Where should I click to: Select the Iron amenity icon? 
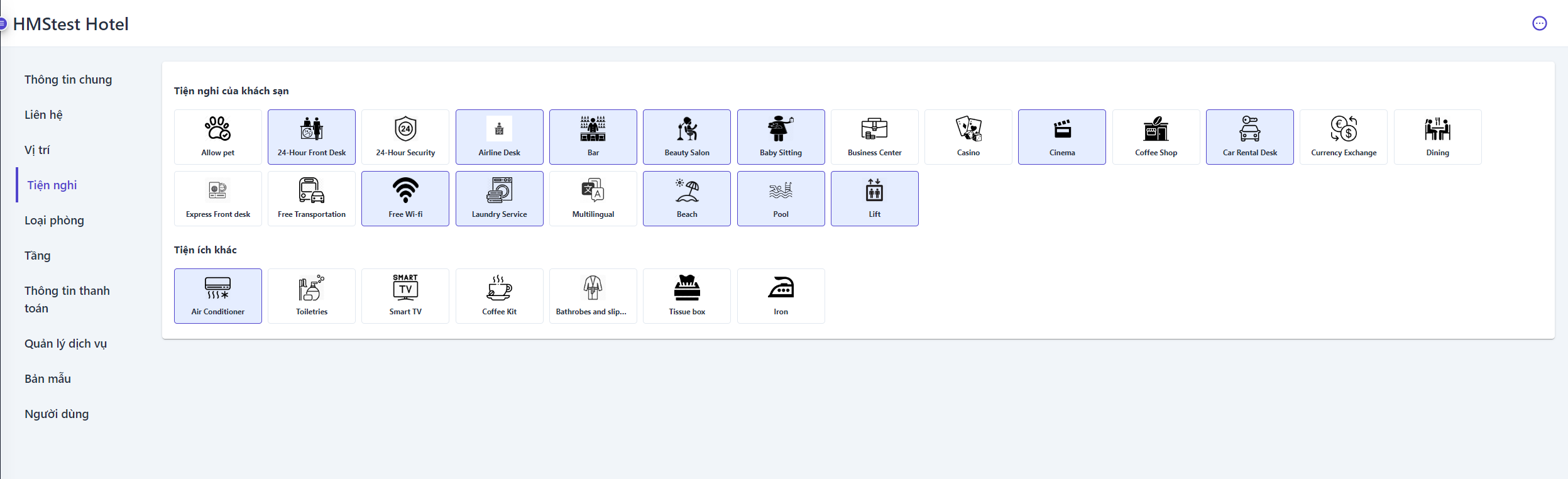click(x=781, y=287)
